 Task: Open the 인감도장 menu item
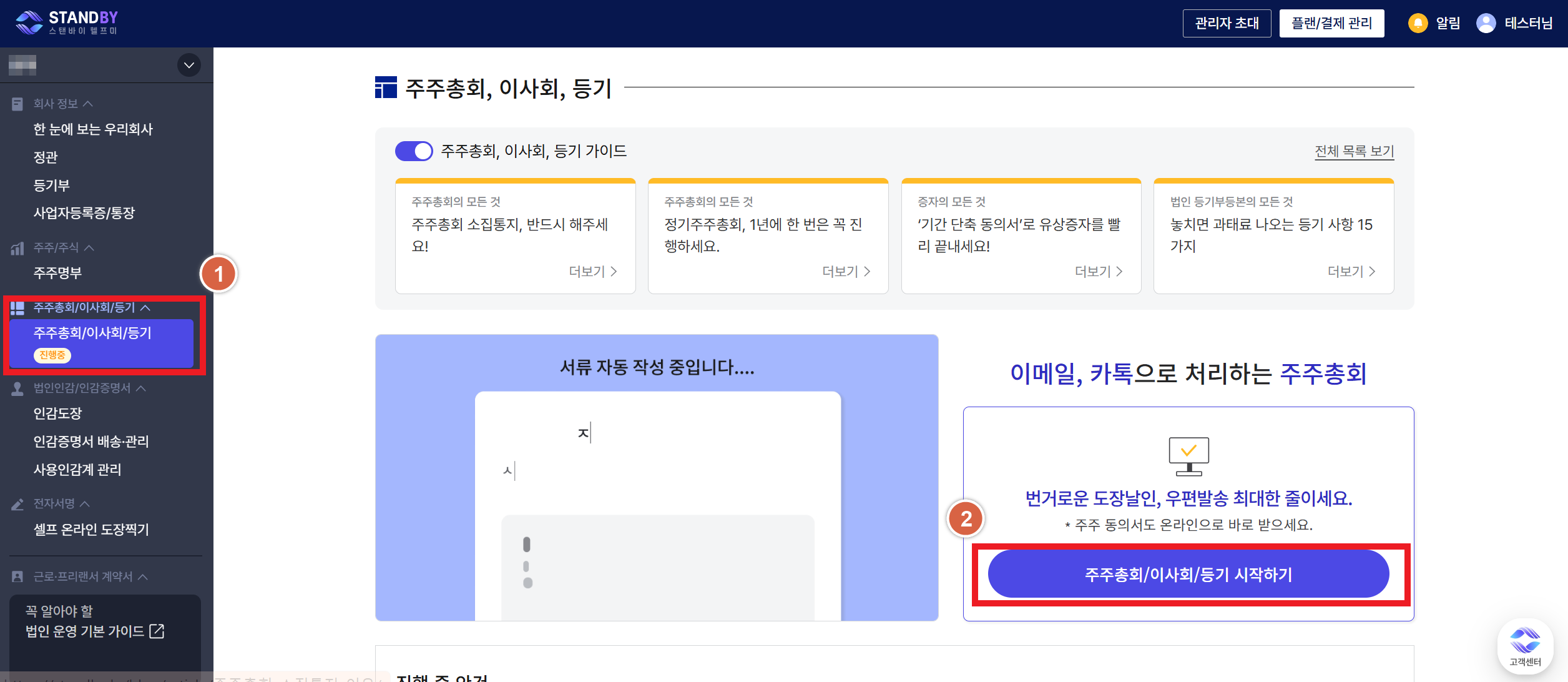pos(57,413)
